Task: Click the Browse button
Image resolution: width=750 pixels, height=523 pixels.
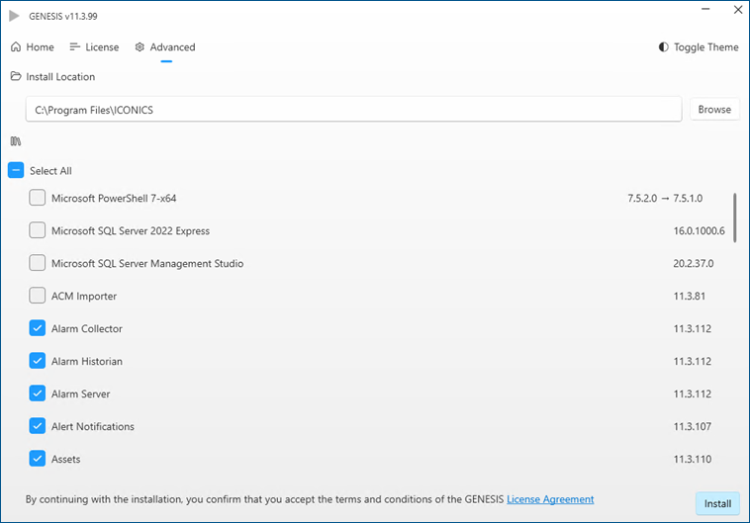Action: 714,110
